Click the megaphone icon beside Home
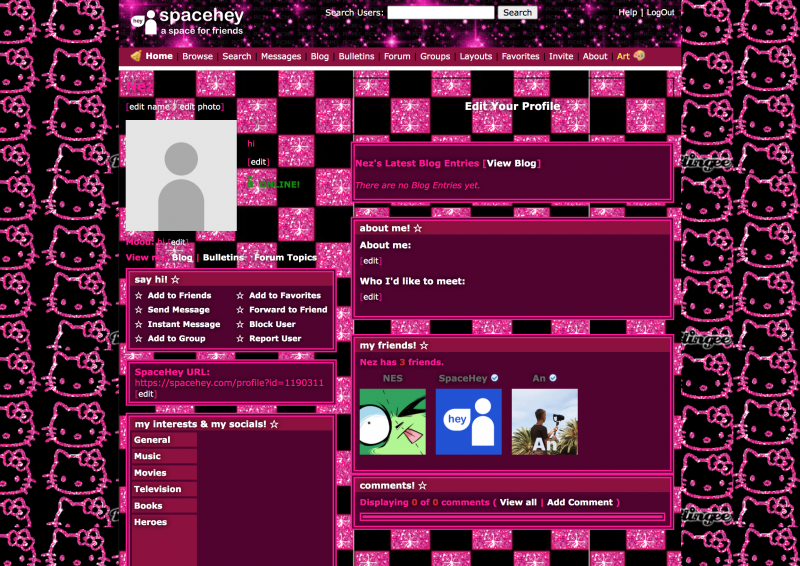800x566 pixels. (x=136, y=56)
